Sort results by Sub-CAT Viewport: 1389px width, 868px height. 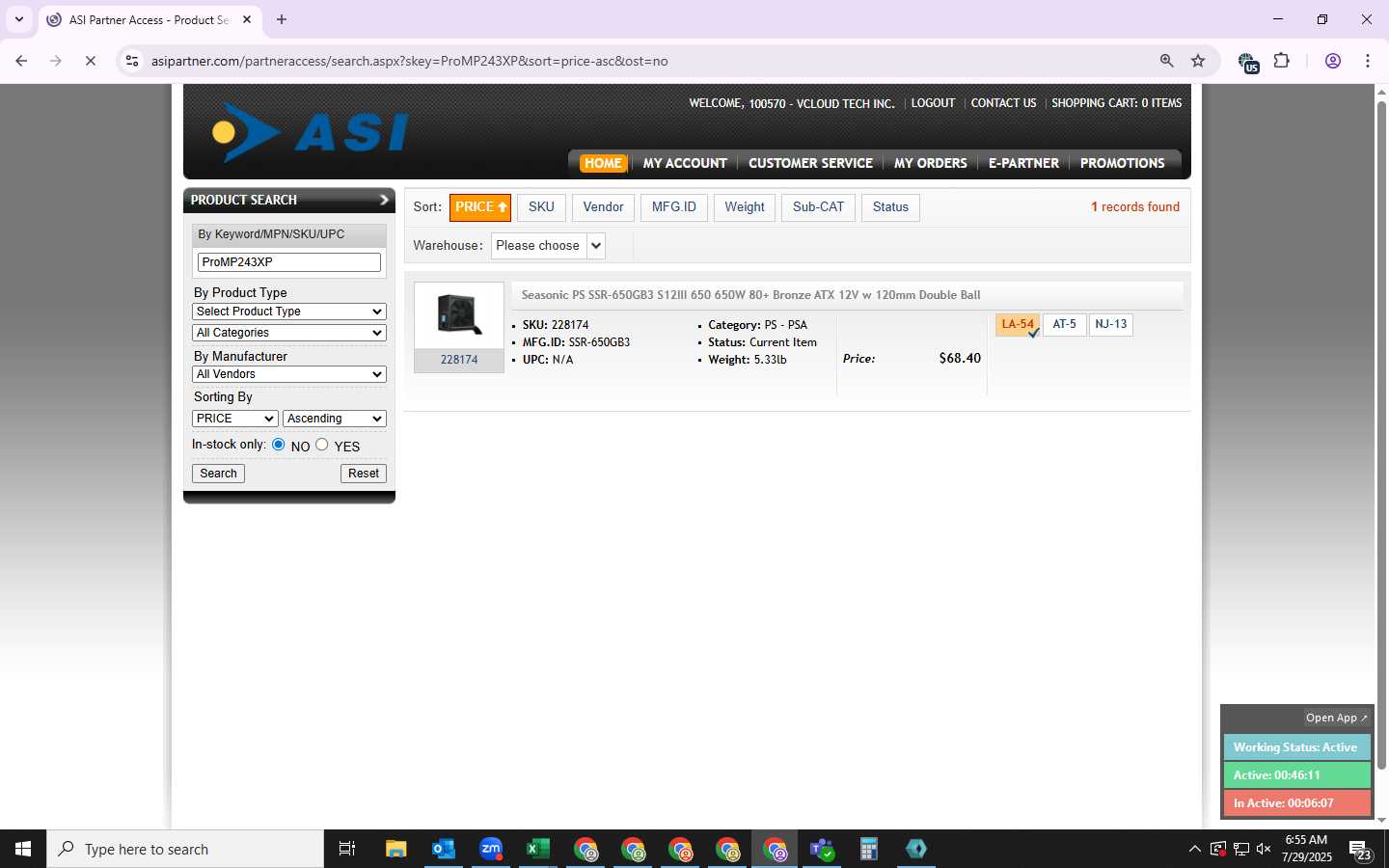click(x=818, y=207)
